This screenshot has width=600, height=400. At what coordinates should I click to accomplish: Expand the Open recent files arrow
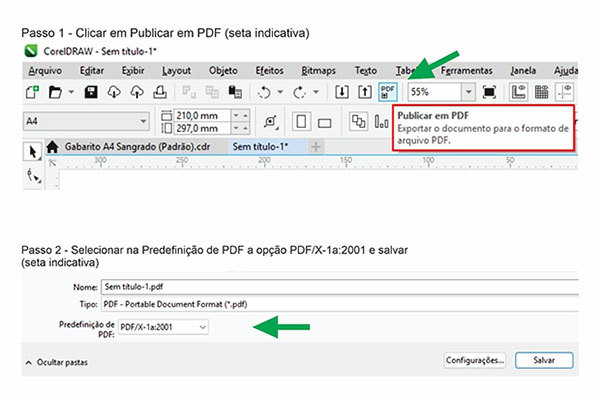[x=71, y=92]
